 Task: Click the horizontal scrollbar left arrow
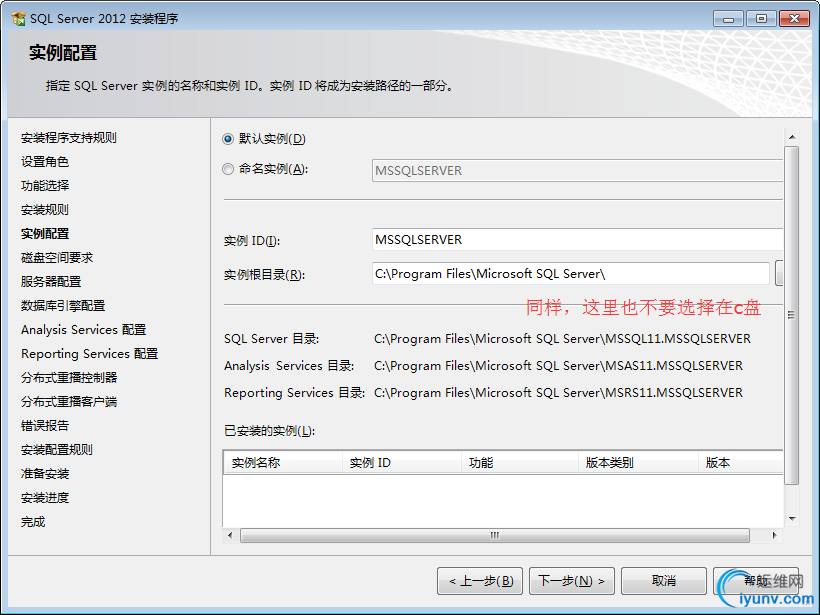[230, 536]
